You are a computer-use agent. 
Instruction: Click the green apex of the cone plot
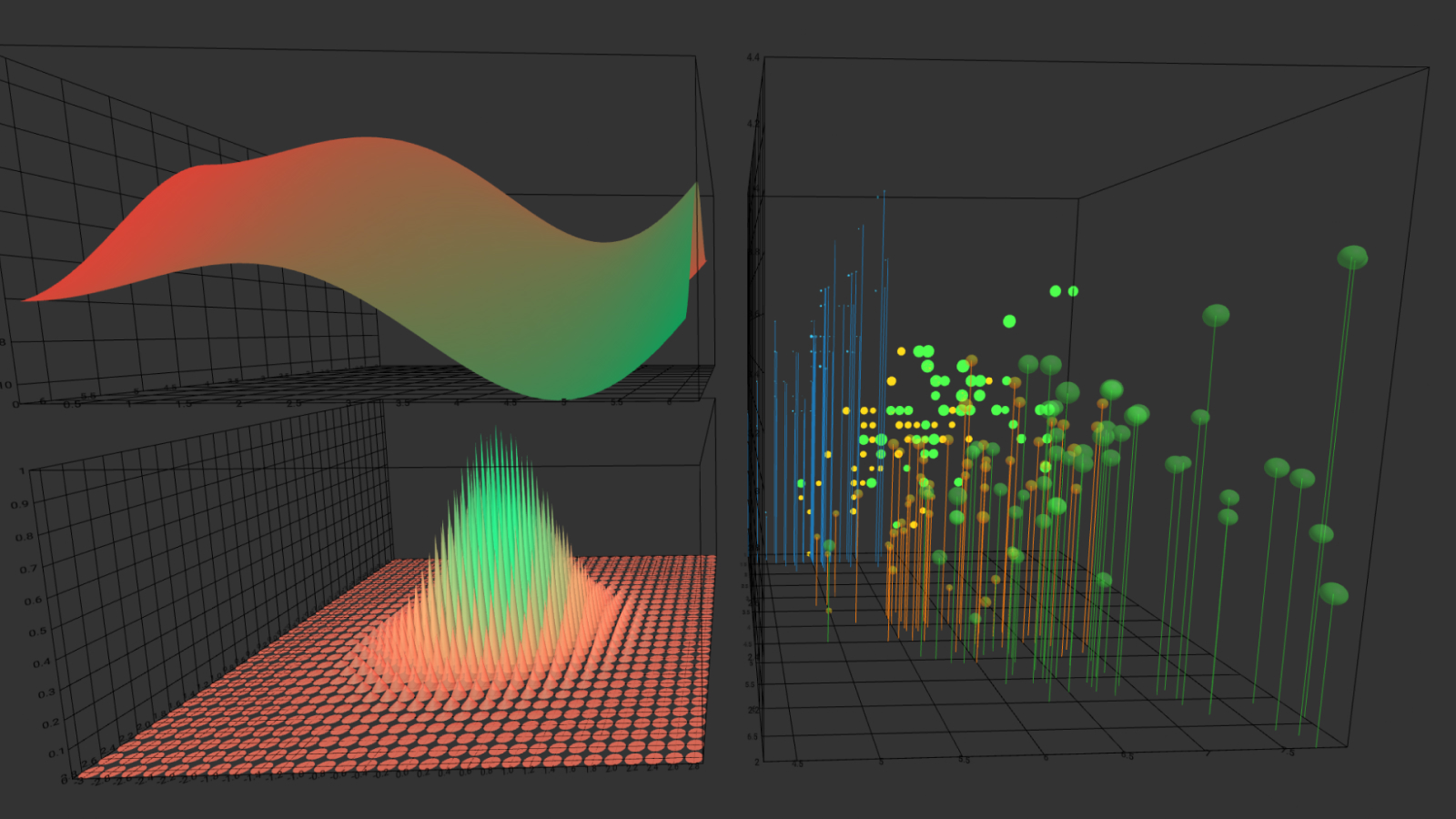(x=496, y=435)
